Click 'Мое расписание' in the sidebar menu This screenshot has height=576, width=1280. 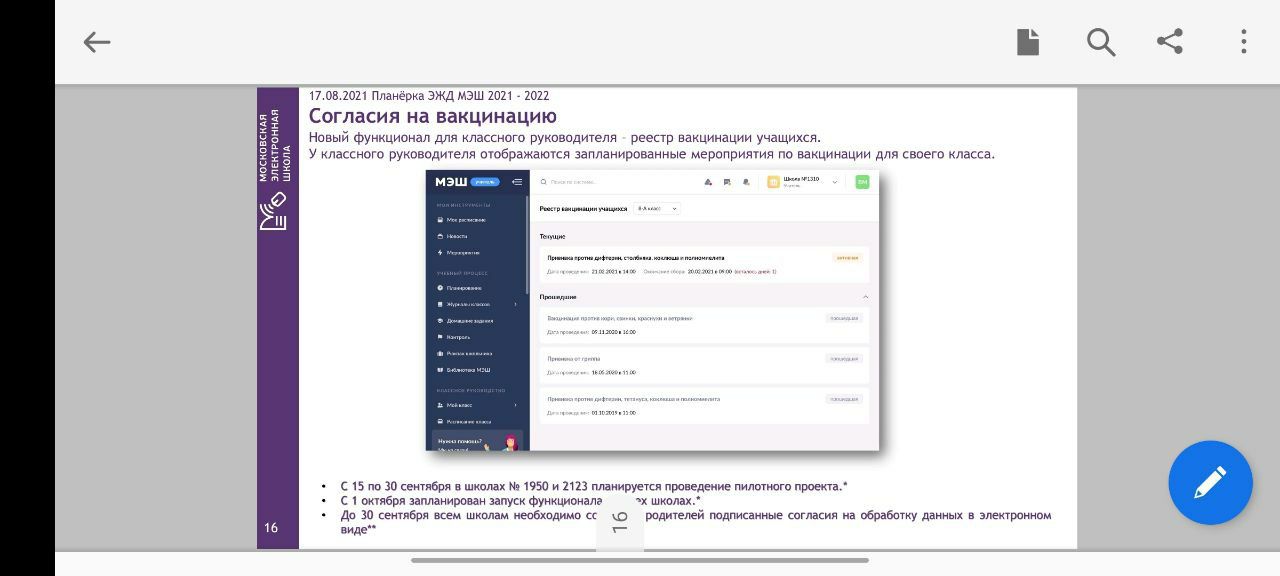coord(461,220)
